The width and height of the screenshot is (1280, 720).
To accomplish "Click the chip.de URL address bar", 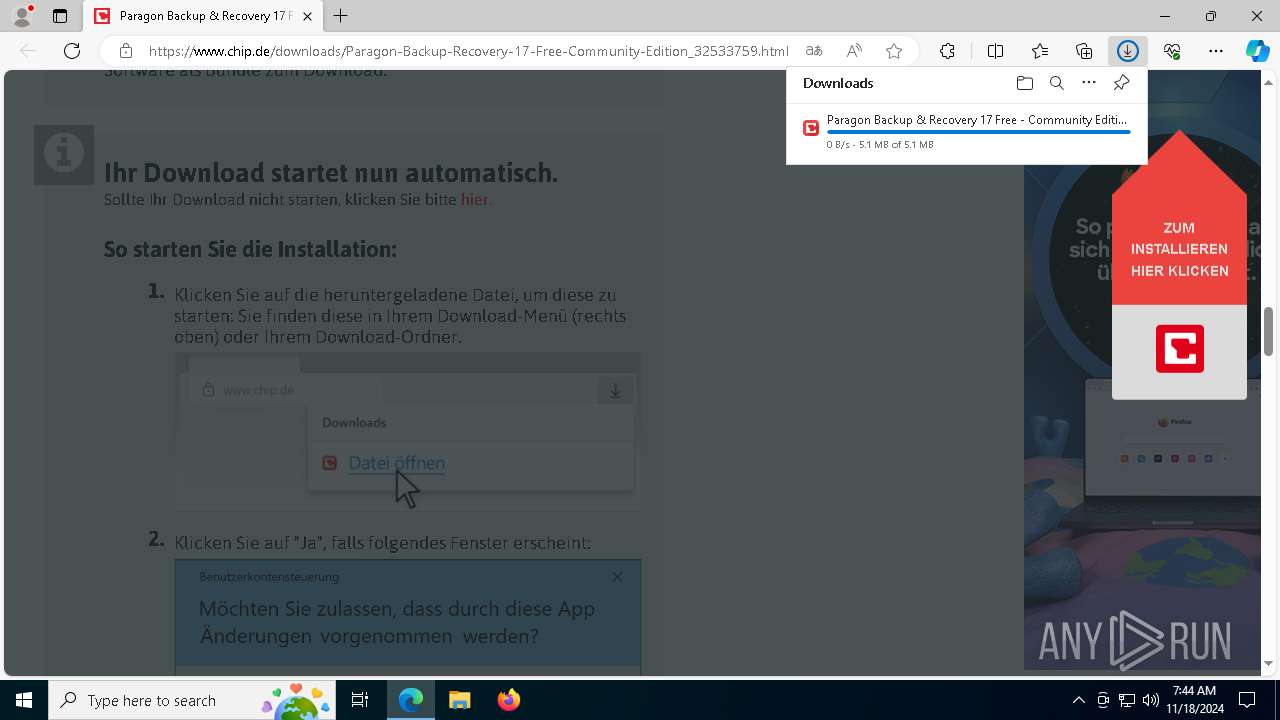I will pos(468,51).
